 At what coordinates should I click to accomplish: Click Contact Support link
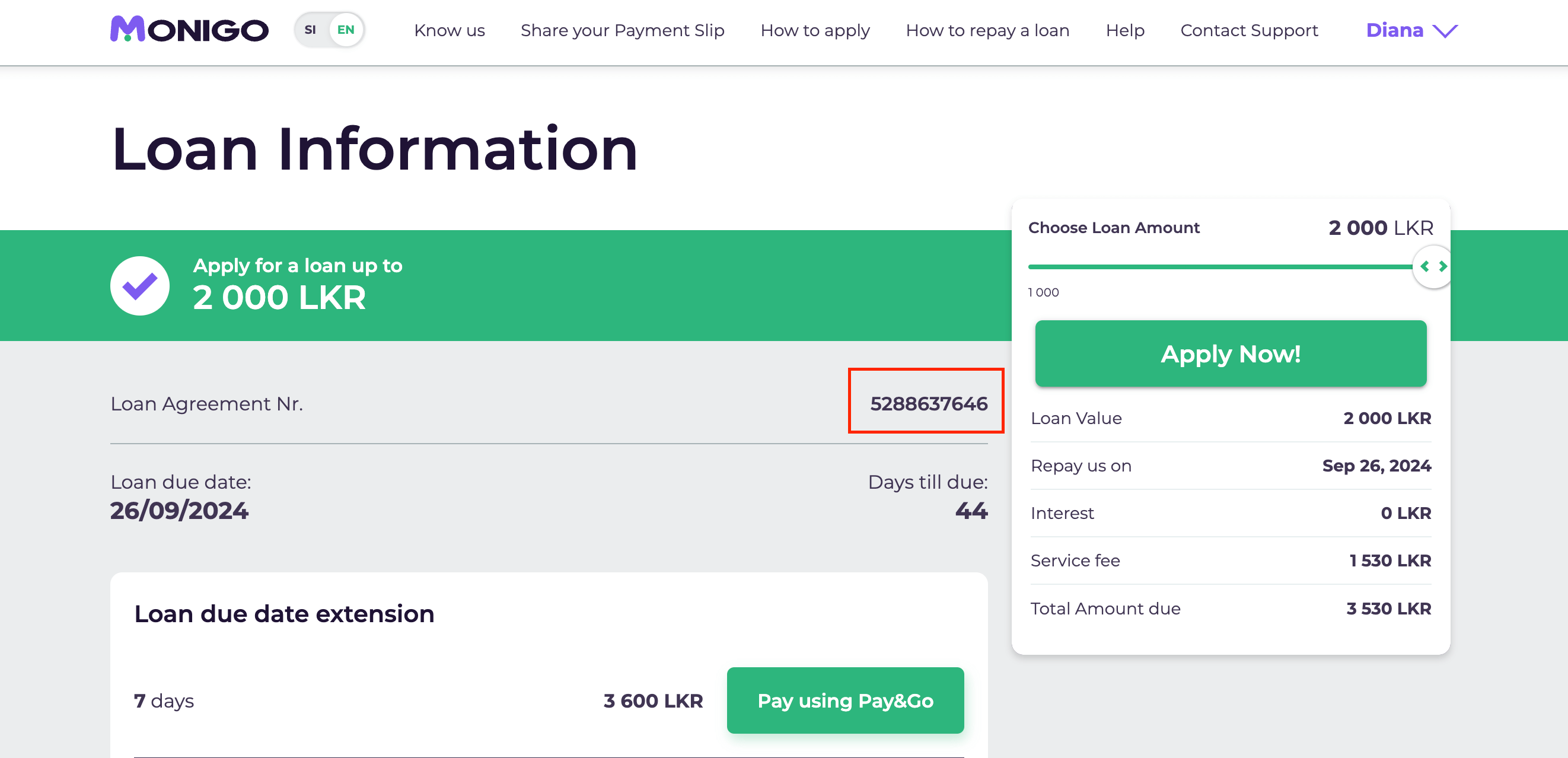tap(1249, 30)
